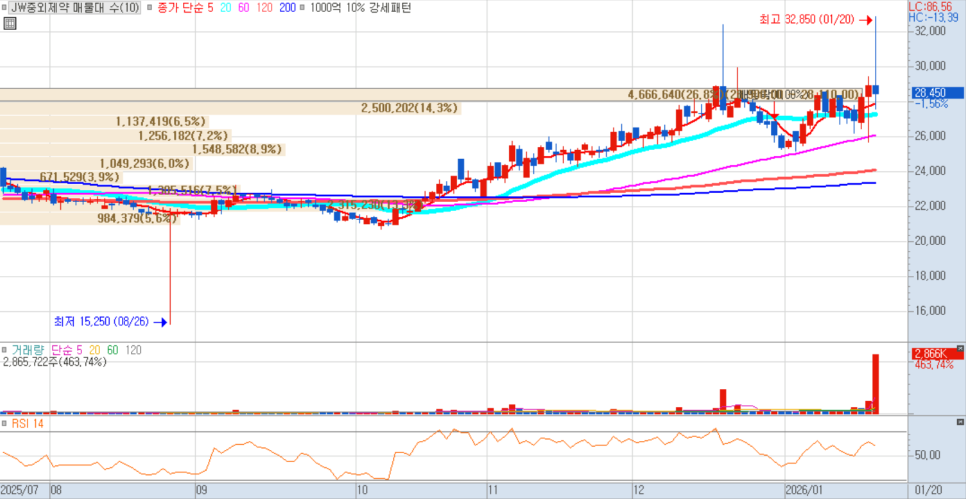Select the salmon 120 moving average label in price legend
966x499 pixels.
click(266, 8)
